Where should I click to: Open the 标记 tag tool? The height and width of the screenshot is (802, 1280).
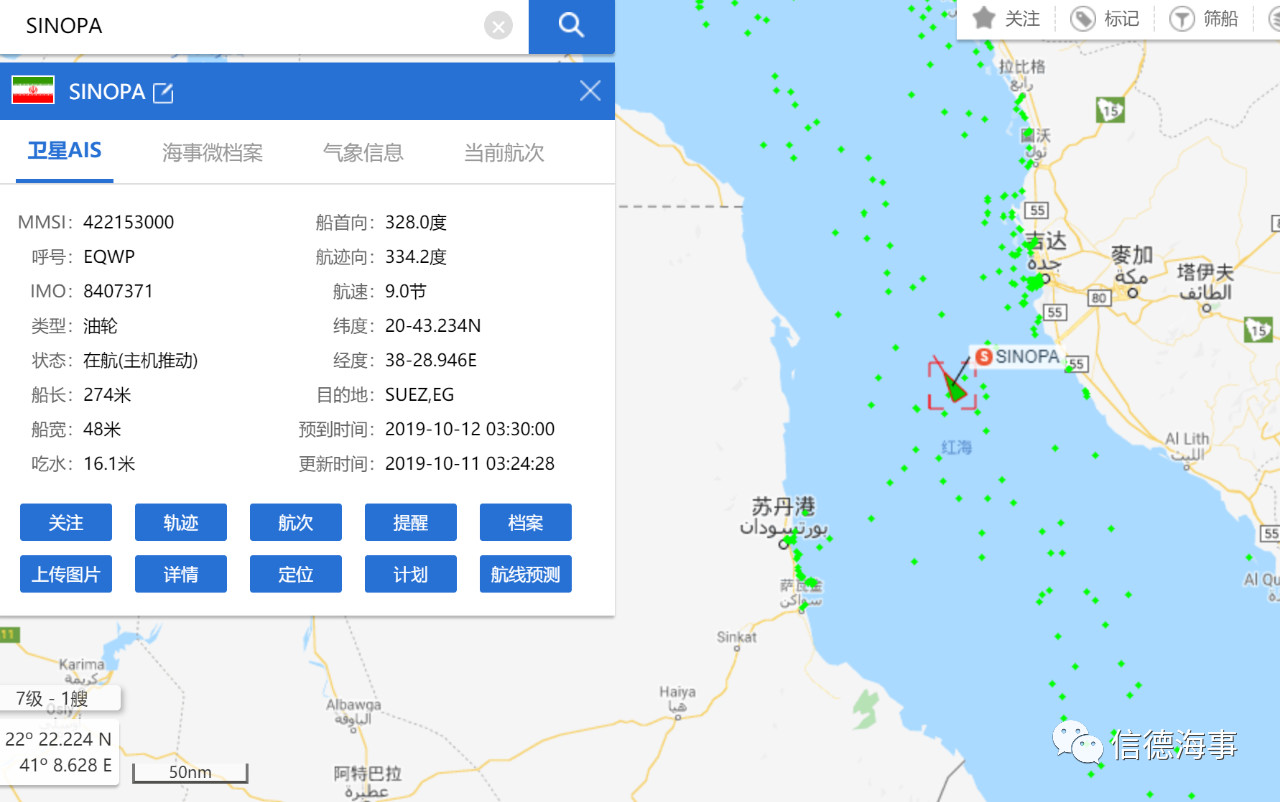click(1106, 18)
